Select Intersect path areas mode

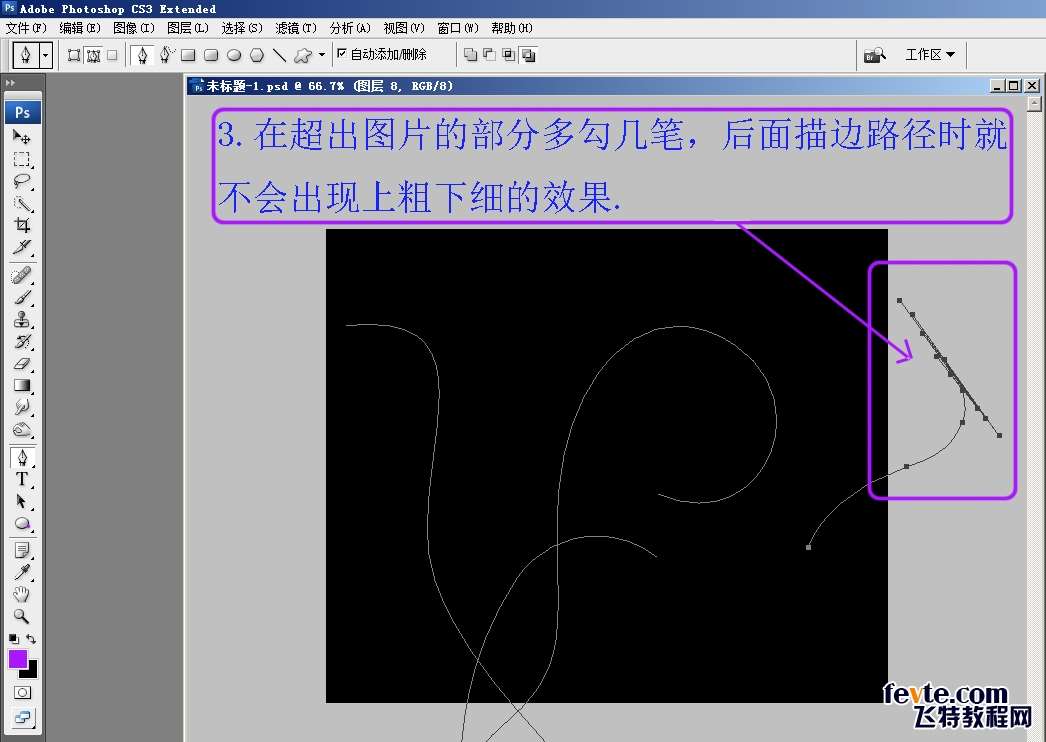pos(508,55)
